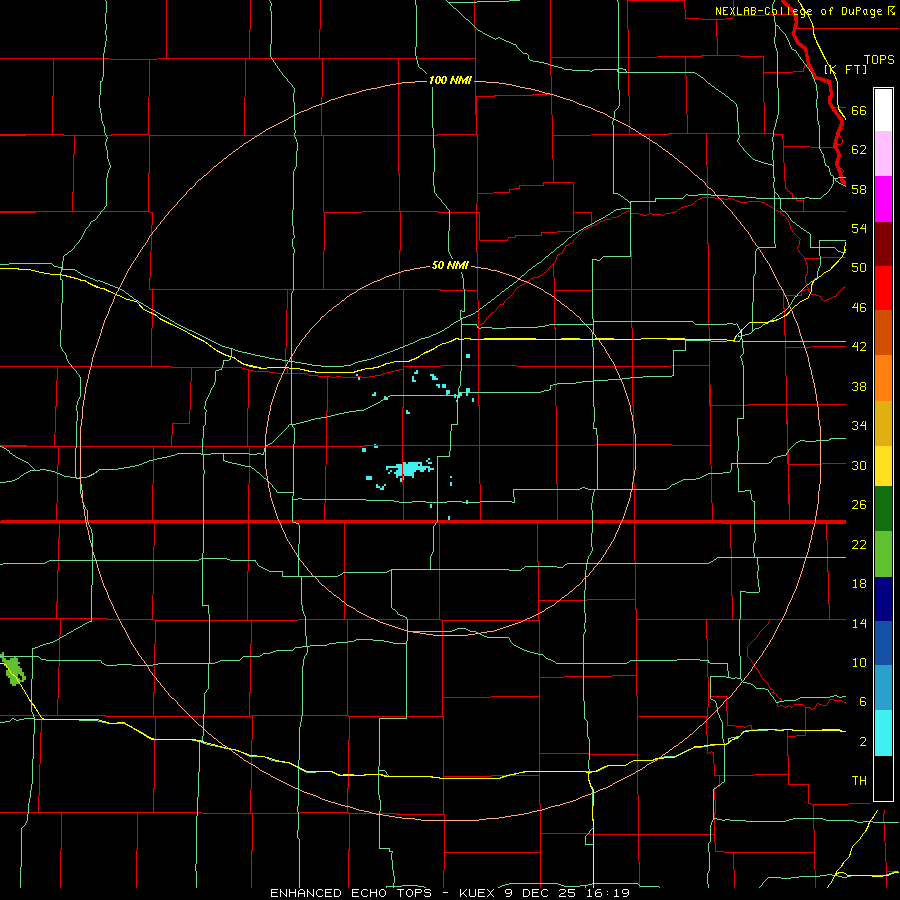900x900 pixels.
Task: Click the "6" scale value
Action: point(863,701)
